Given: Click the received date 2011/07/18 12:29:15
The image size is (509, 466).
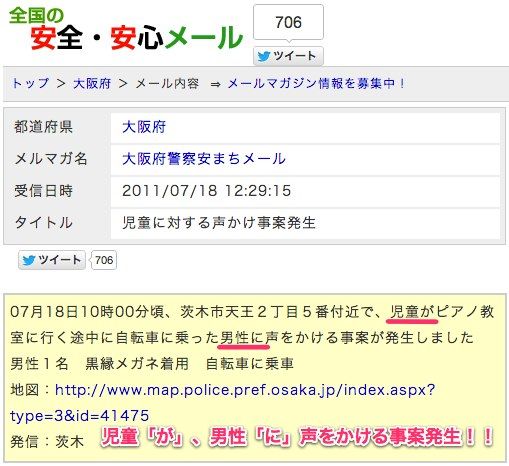Looking at the screenshot, I should coord(206,191).
